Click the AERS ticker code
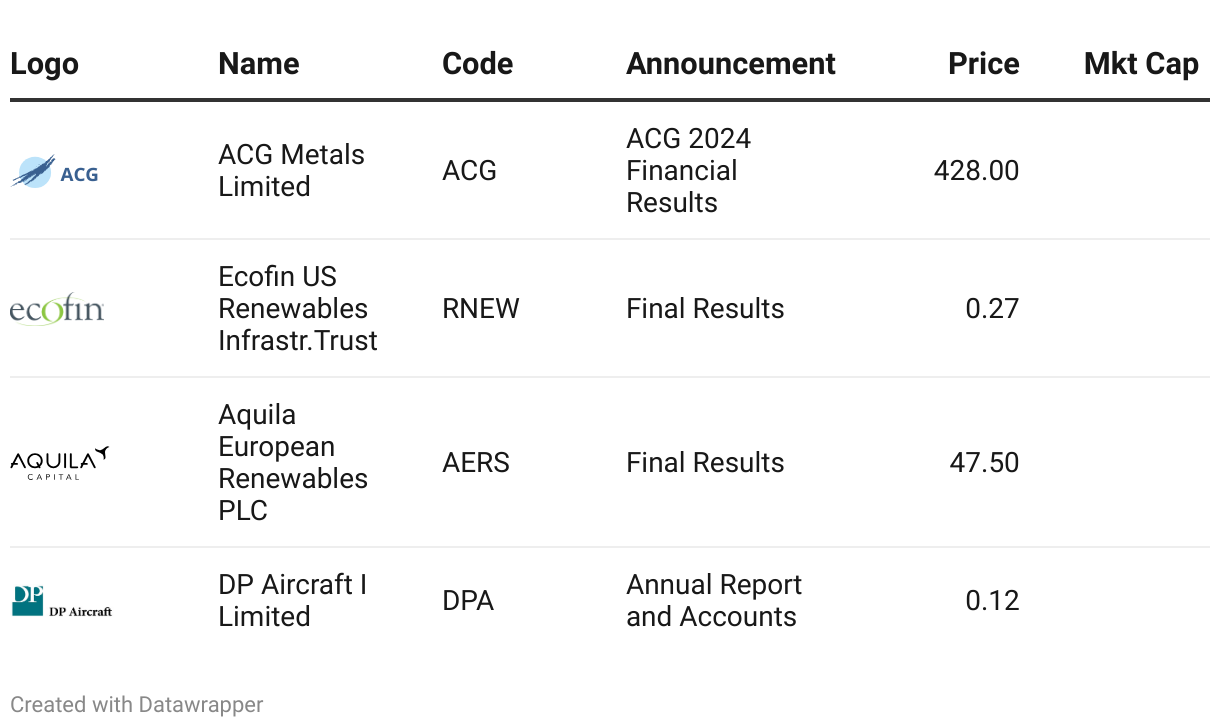This screenshot has width=1220, height=728. coord(475,463)
